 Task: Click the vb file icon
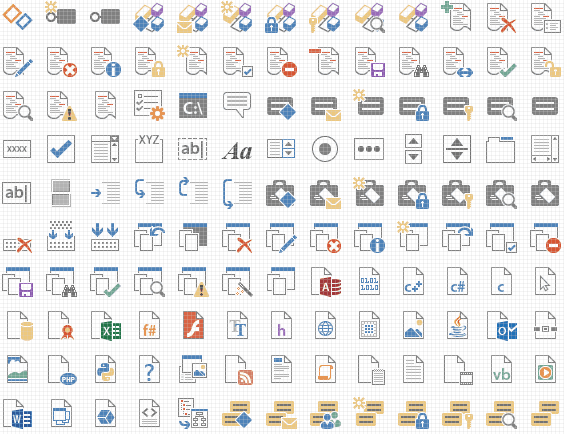coord(501,369)
